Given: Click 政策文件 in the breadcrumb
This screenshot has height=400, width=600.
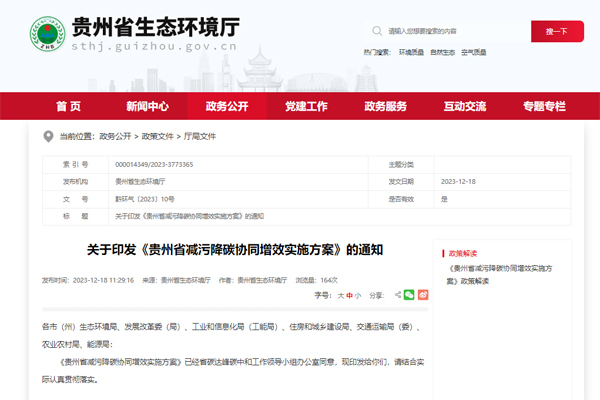Looking at the screenshot, I should (x=157, y=137).
